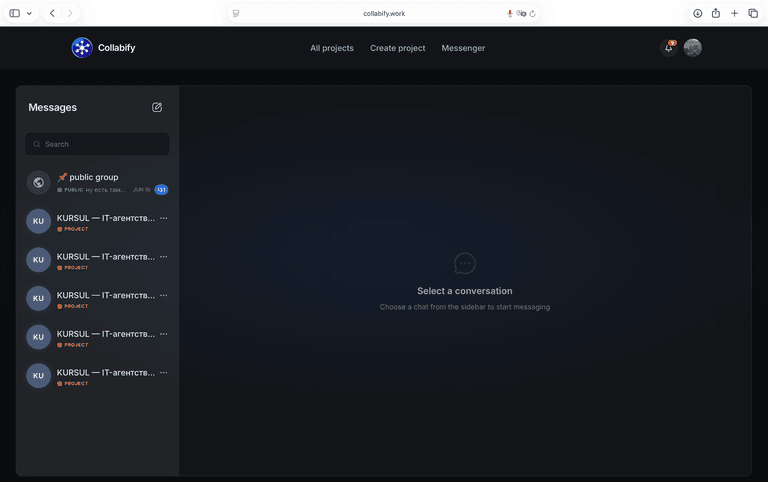Image resolution: width=768 pixels, height=482 pixels.
Task: Click "Choose a chat from the sidebar" hint
Action: (x=465, y=307)
